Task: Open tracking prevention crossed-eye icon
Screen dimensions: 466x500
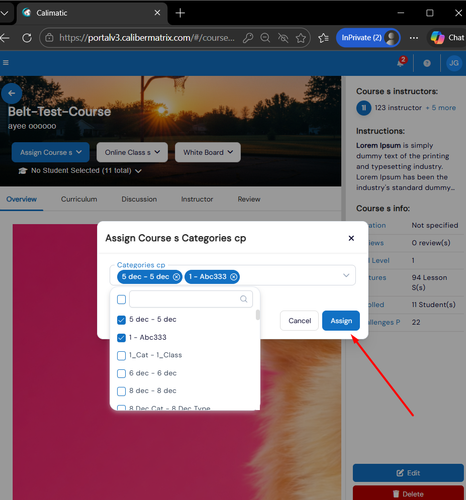Action: coord(283,38)
